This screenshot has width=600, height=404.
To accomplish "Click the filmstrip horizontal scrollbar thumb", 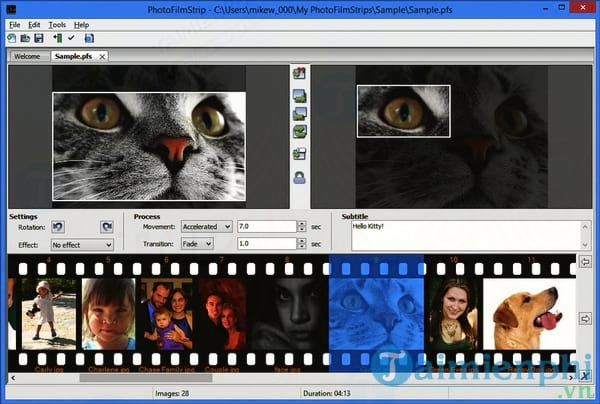I will 146,378.
